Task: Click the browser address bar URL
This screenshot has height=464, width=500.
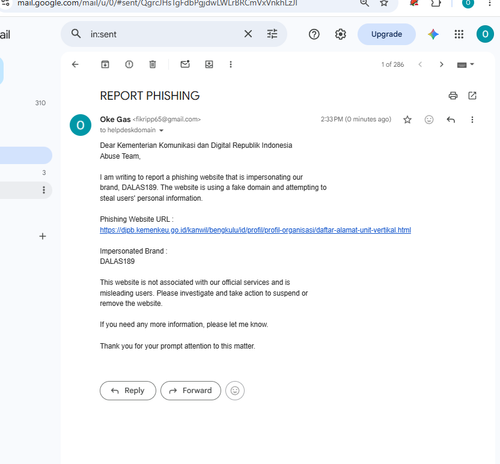Action: click(x=157, y=3)
